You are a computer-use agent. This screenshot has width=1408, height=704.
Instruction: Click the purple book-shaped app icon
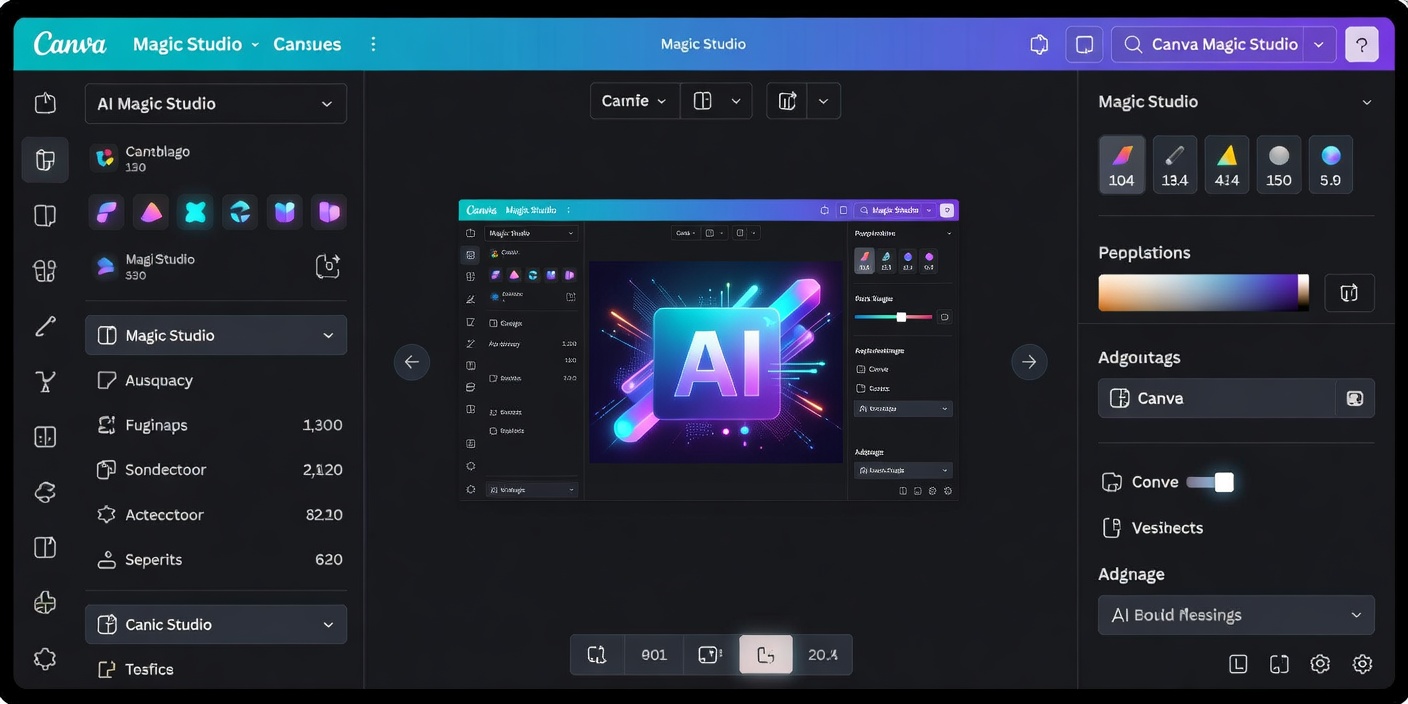point(284,212)
